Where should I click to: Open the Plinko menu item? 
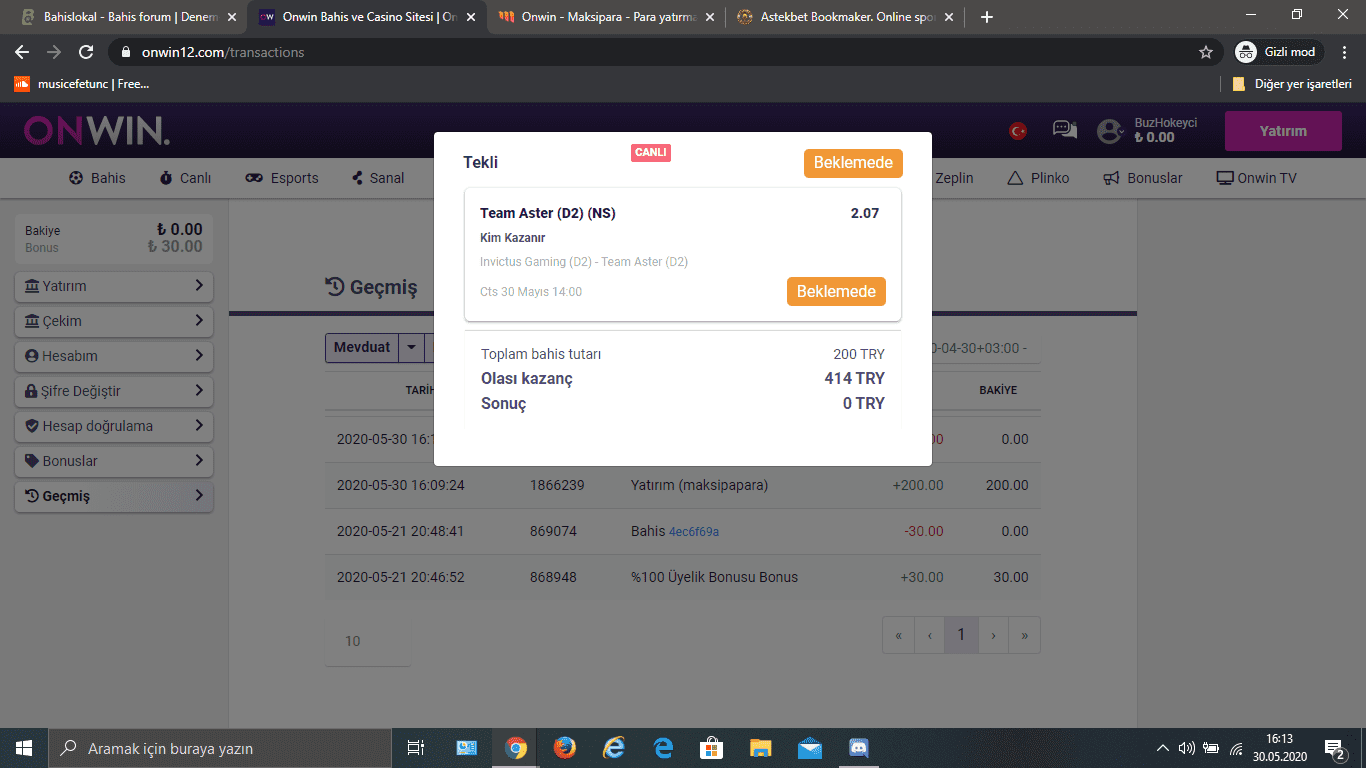point(1038,178)
